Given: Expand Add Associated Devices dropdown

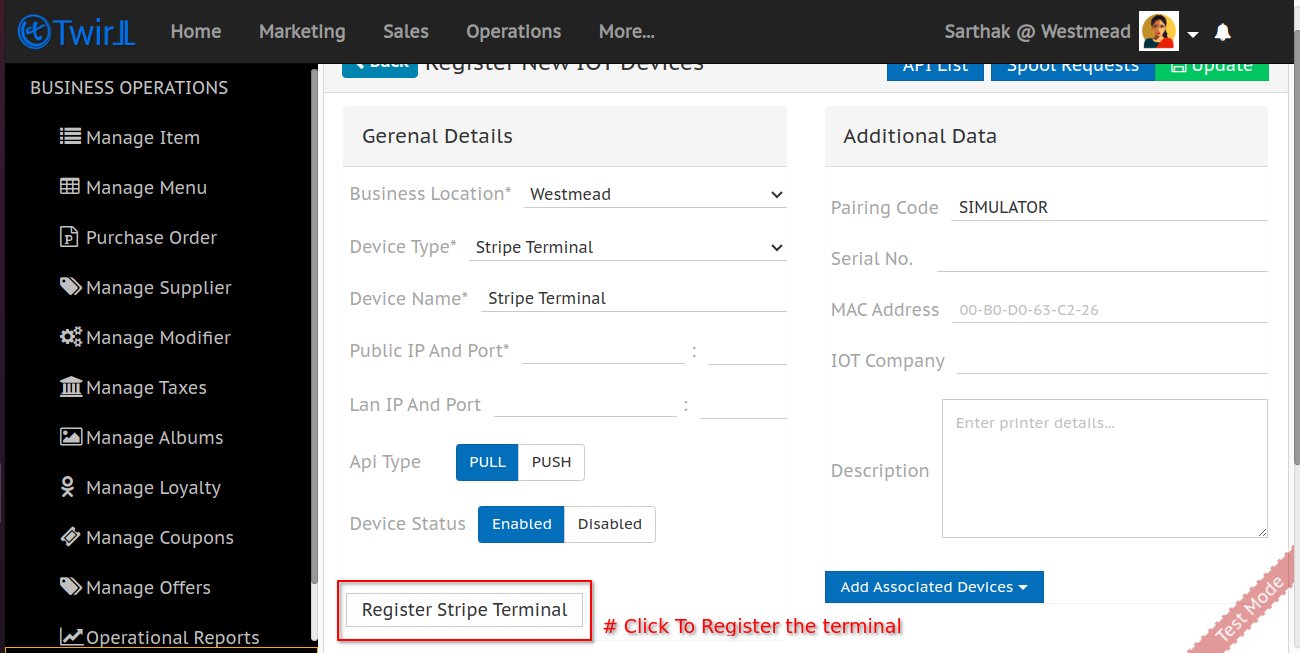Looking at the screenshot, I should tap(933, 587).
